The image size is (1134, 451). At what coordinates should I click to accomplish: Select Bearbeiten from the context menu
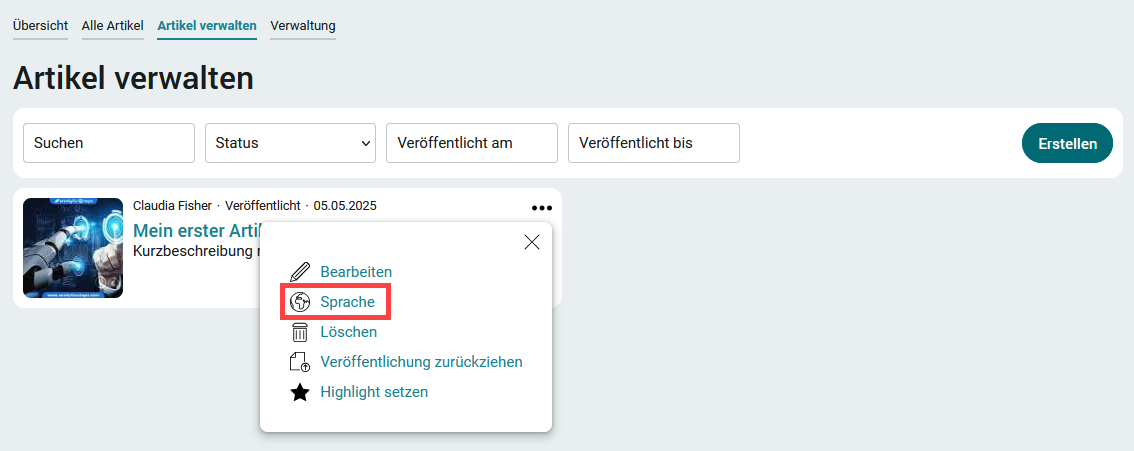click(356, 272)
